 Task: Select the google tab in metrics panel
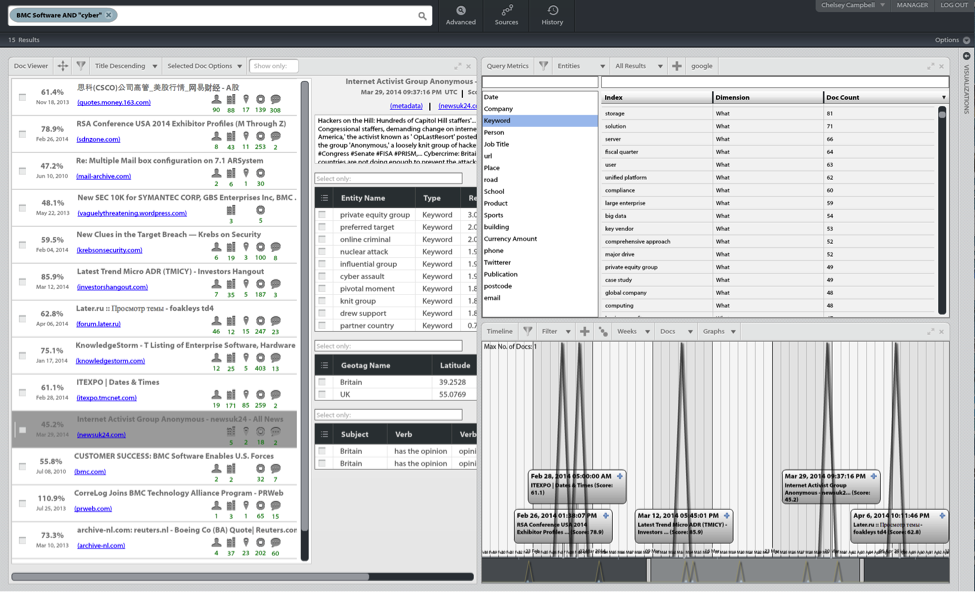pyautogui.click(x=701, y=66)
